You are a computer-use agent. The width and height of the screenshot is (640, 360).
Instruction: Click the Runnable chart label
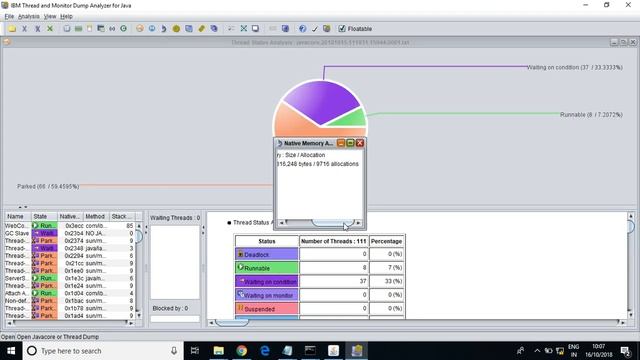pyautogui.click(x=591, y=115)
